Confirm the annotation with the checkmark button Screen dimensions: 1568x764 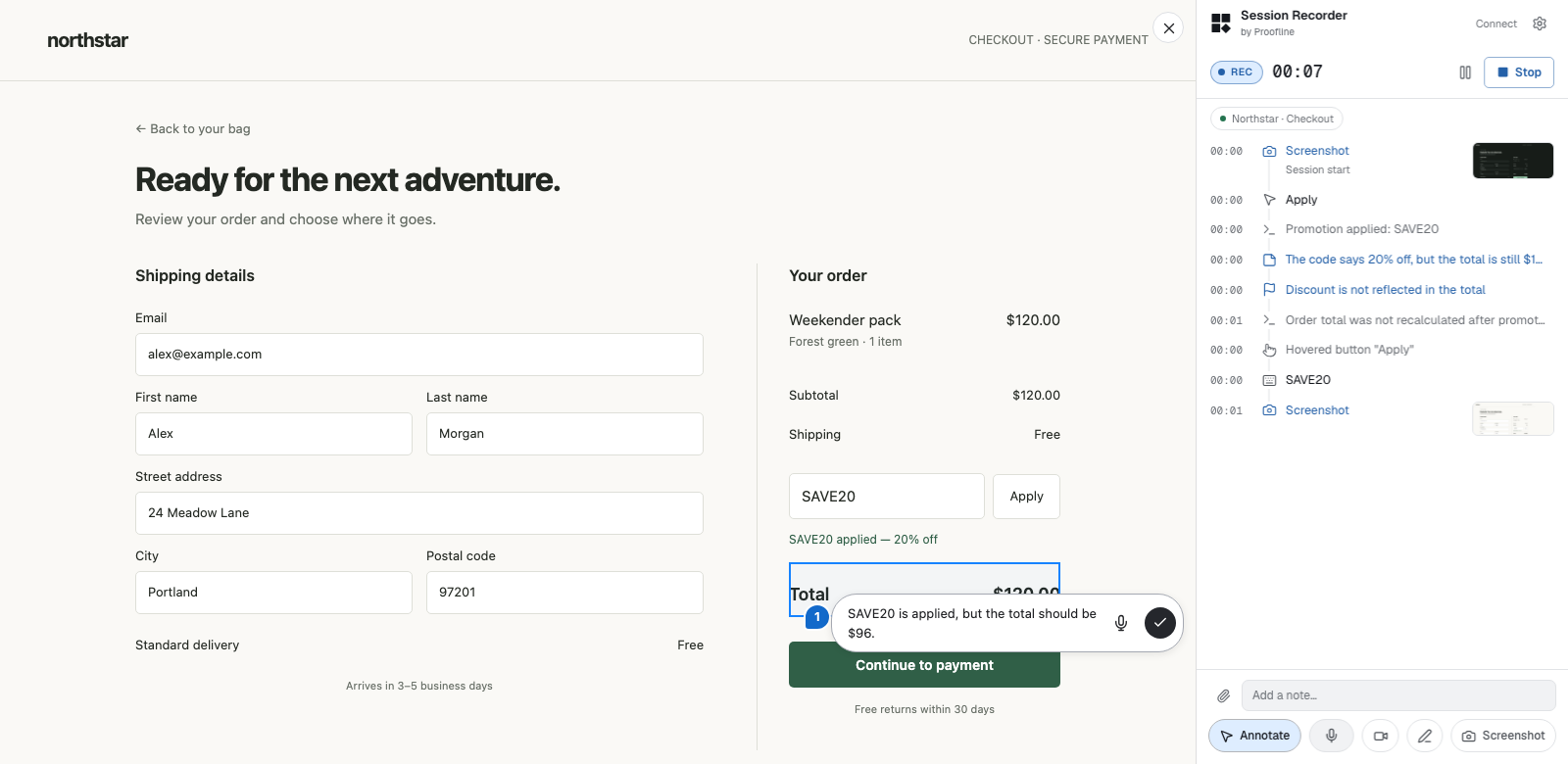point(1160,623)
